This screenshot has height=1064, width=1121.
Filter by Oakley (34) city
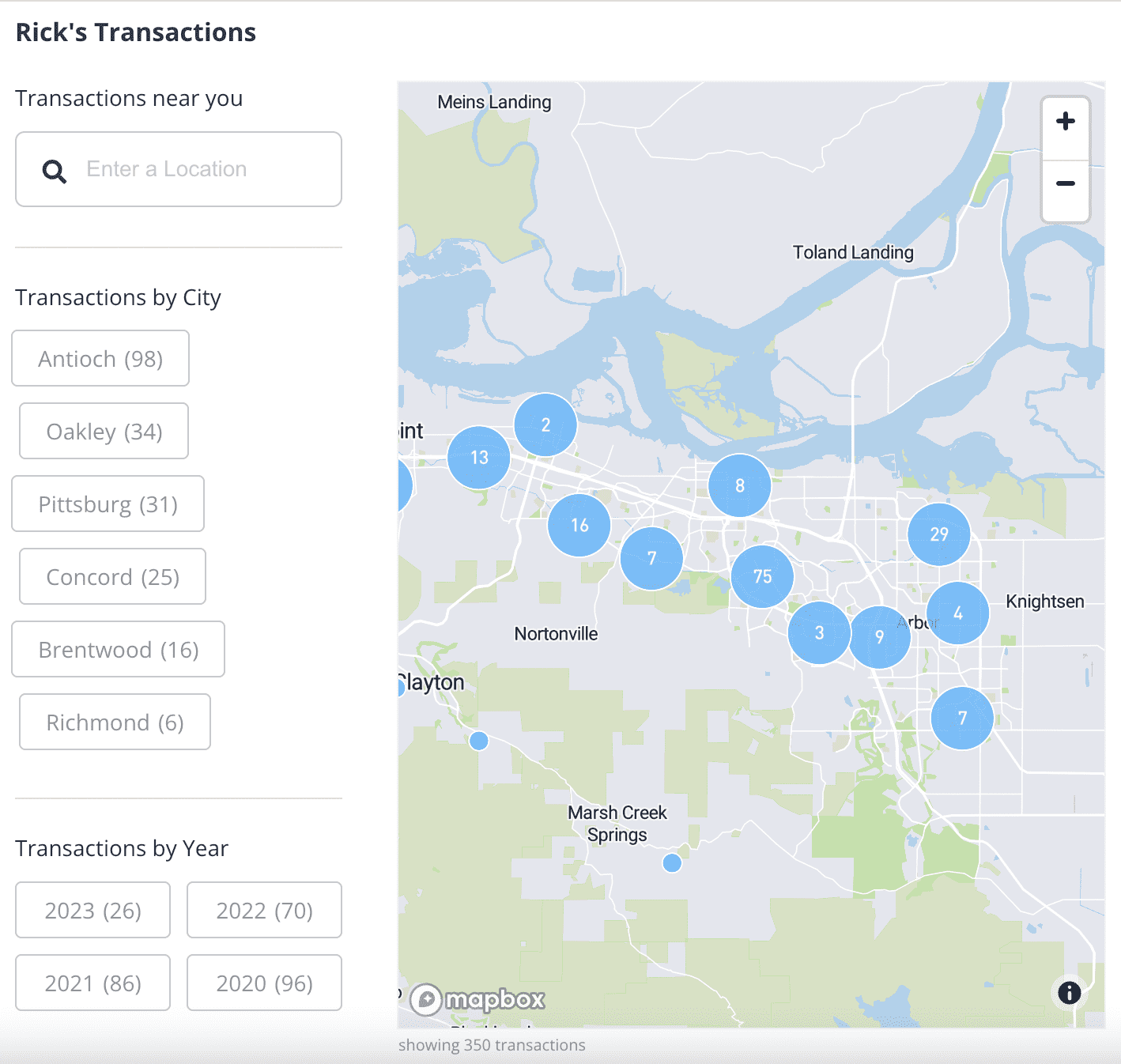coord(104,432)
